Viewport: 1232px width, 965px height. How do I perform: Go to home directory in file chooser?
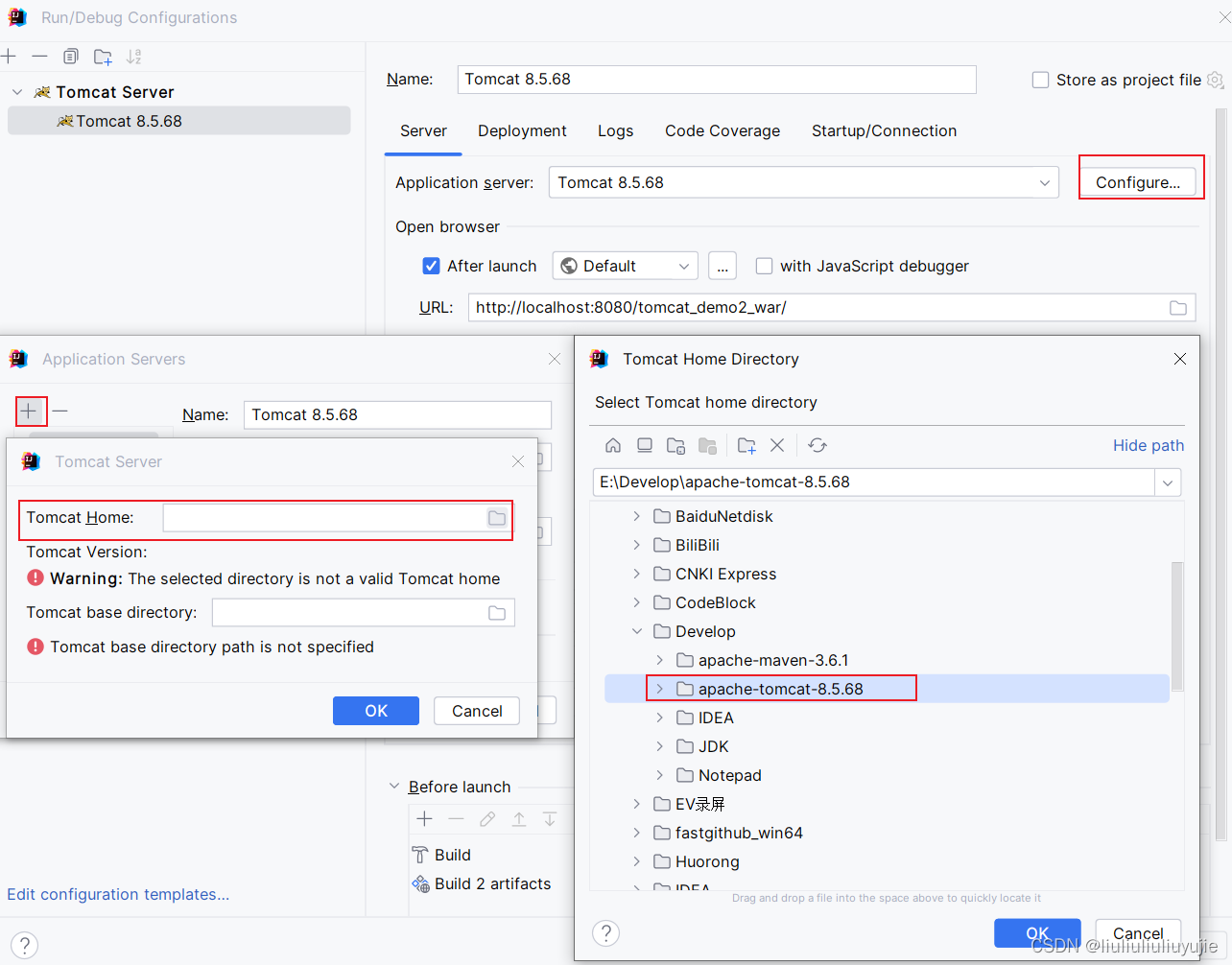[613, 445]
